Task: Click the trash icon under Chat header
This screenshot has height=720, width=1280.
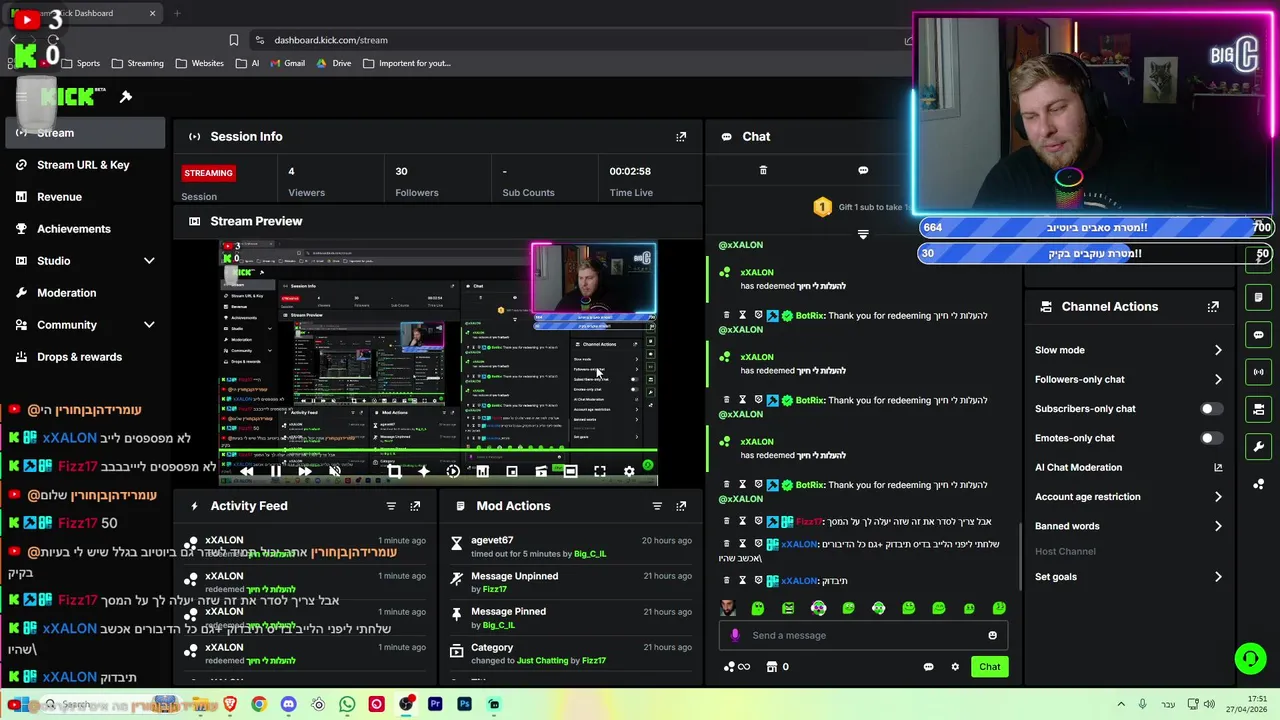Action: (763, 170)
